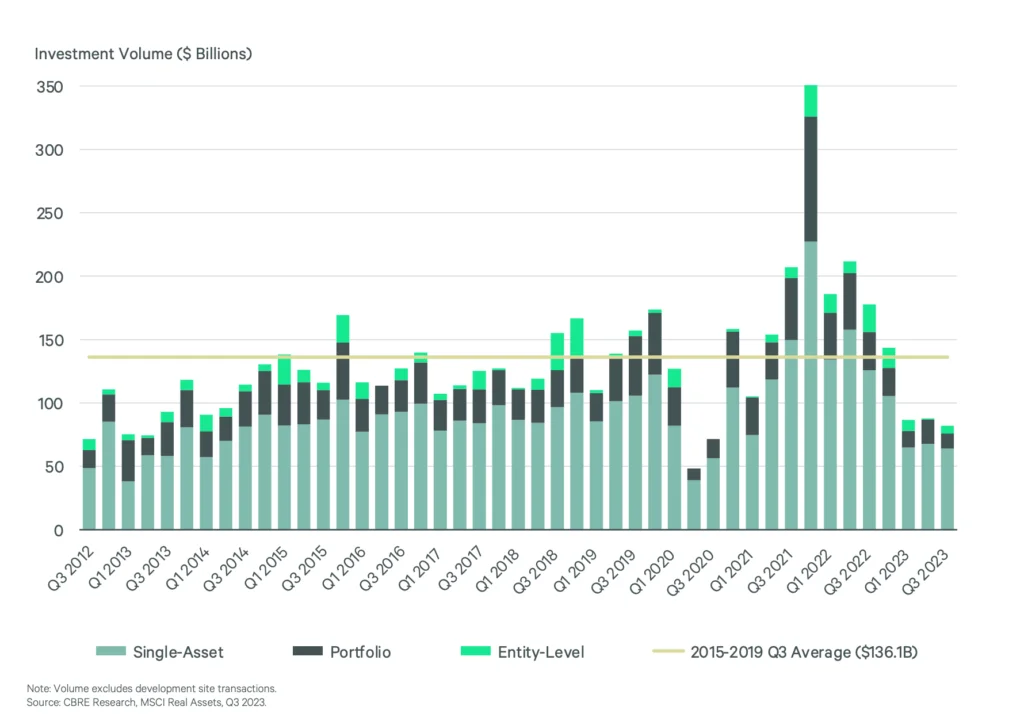Click the 'Q1 2022' x-axis label
Screen dimensions: 1024x714
point(809,571)
